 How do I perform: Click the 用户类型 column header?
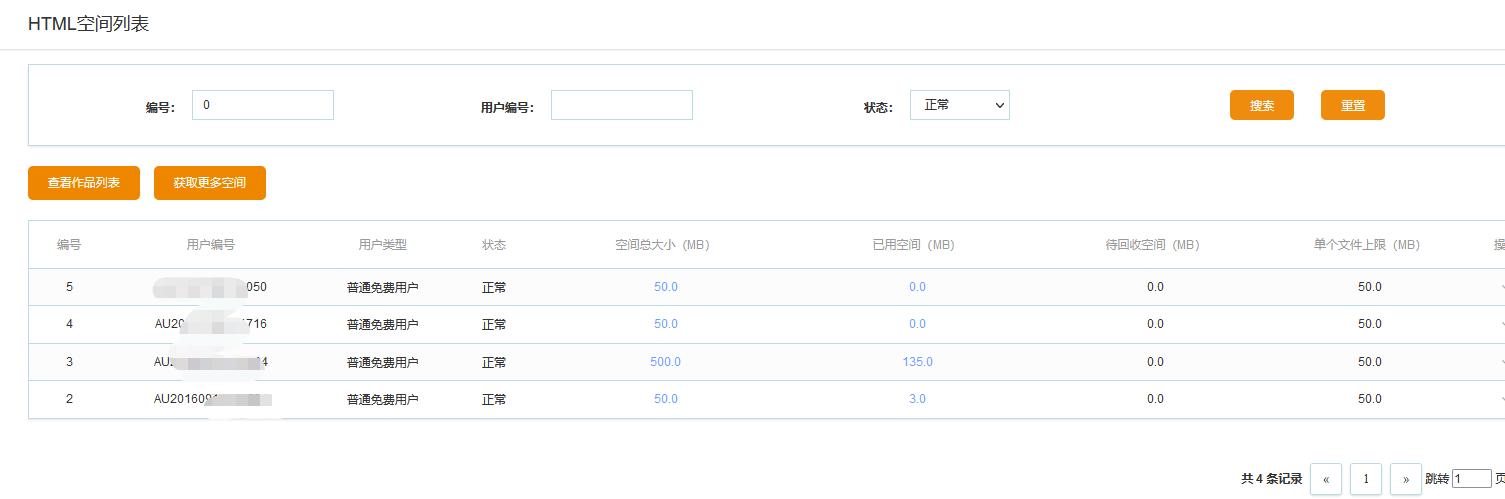(x=383, y=245)
